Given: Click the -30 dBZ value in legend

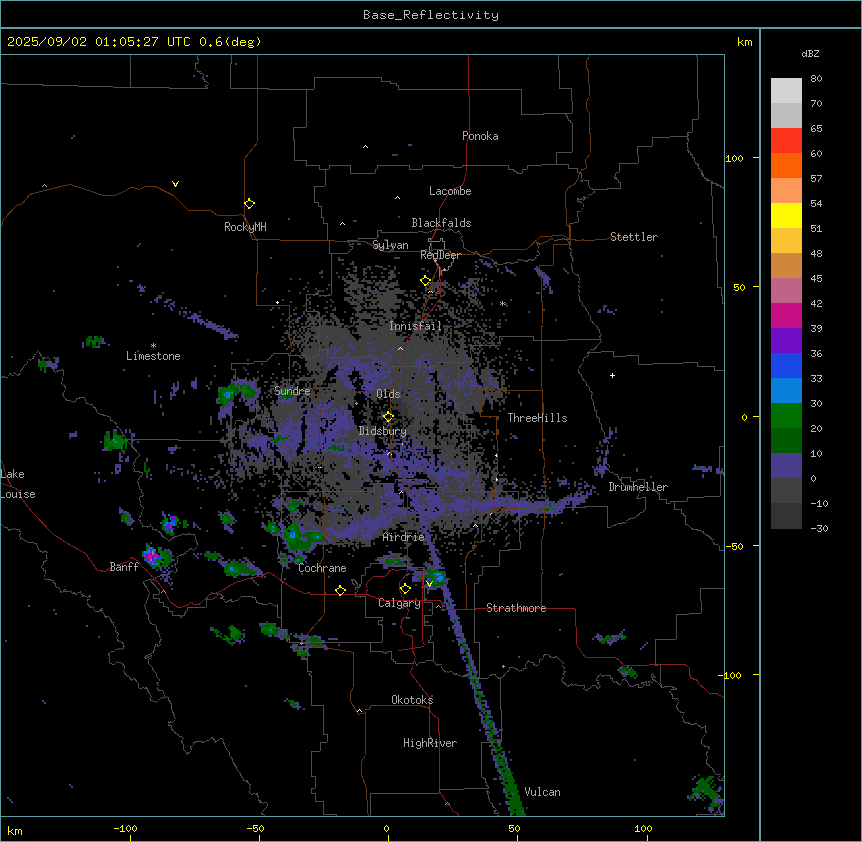Looking at the screenshot, I should click(x=819, y=528).
